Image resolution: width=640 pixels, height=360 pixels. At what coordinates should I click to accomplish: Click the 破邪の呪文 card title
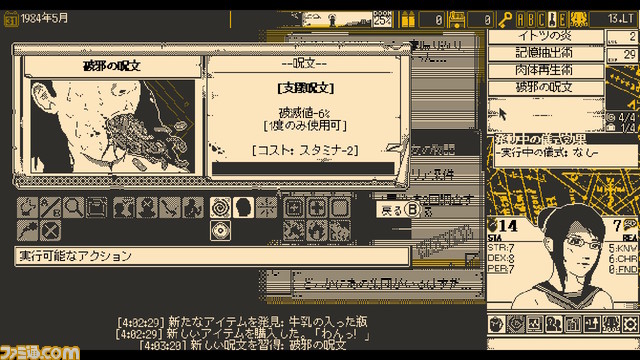pos(112,66)
